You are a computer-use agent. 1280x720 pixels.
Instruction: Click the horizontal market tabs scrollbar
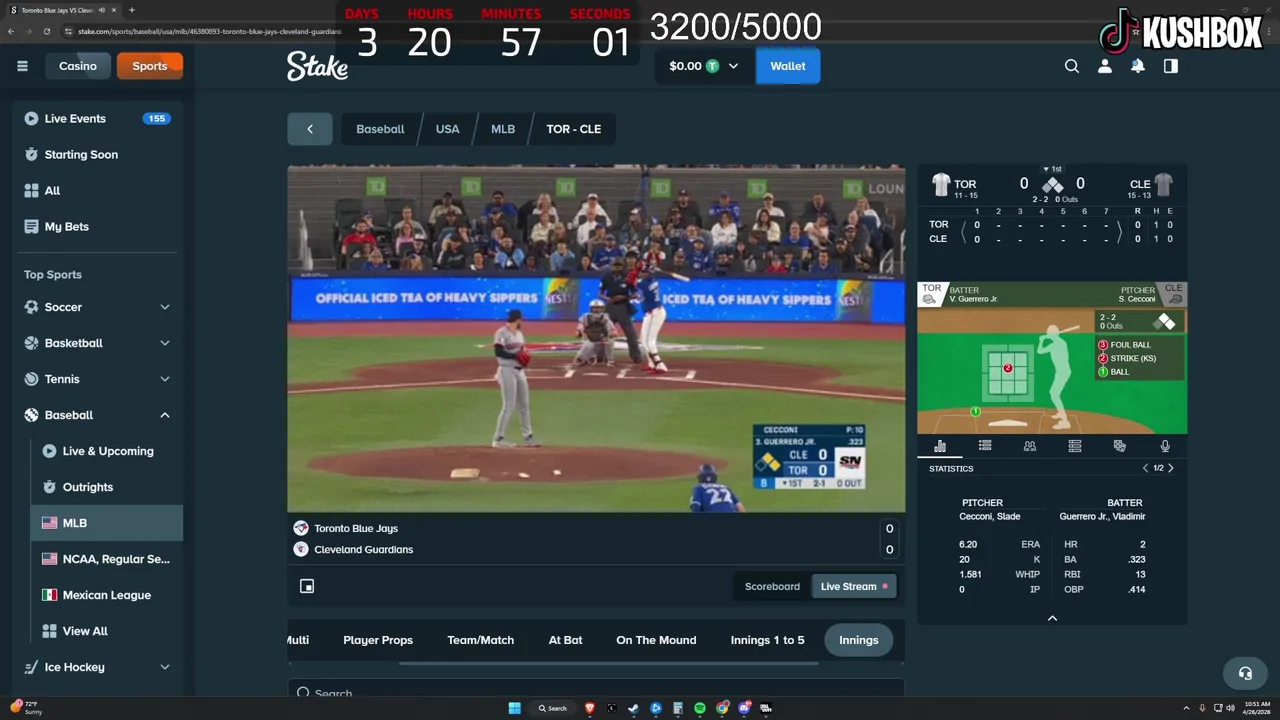click(x=610, y=663)
